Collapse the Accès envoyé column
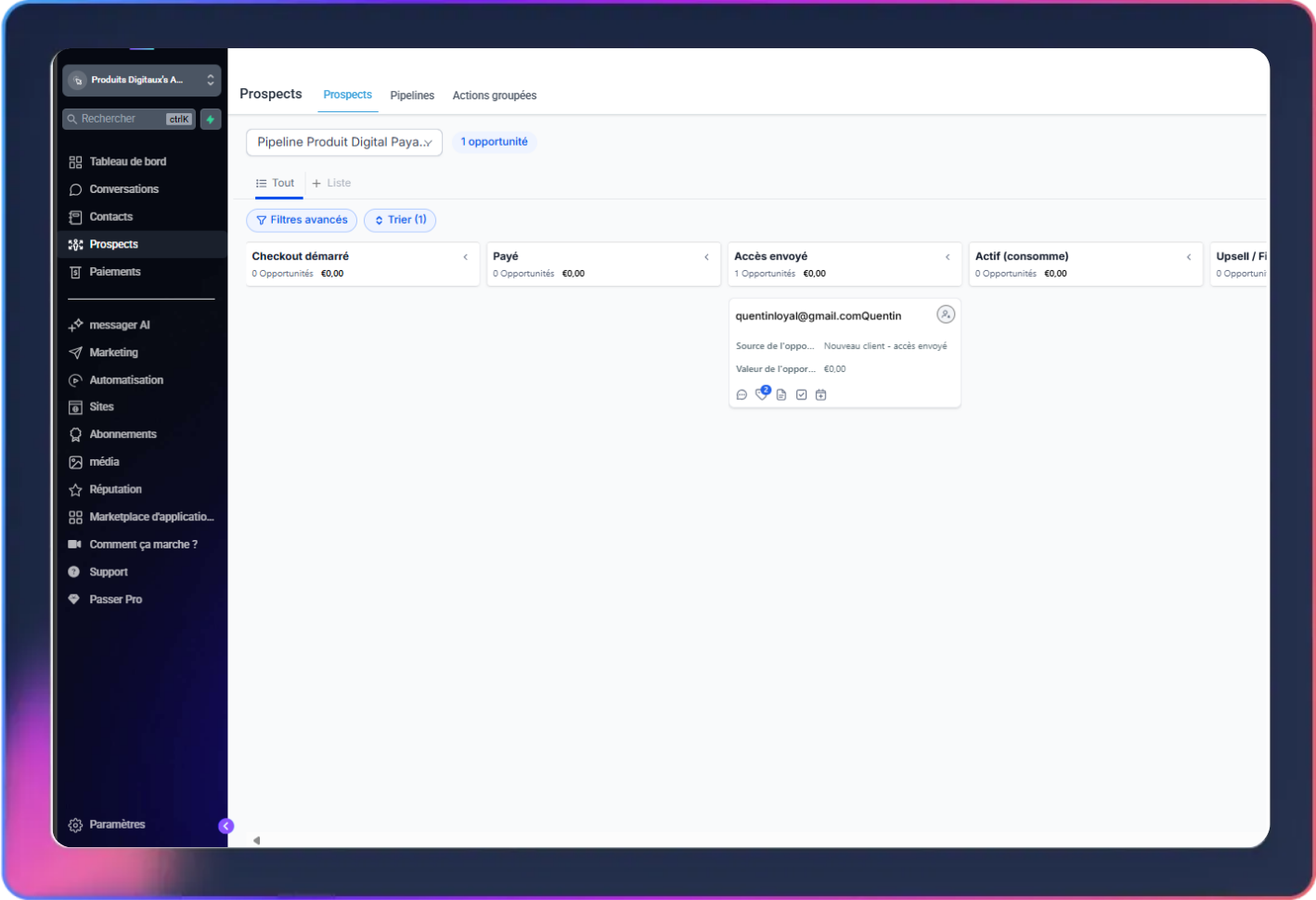The height and width of the screenshot is (900, 1316). tap(948, 257)
